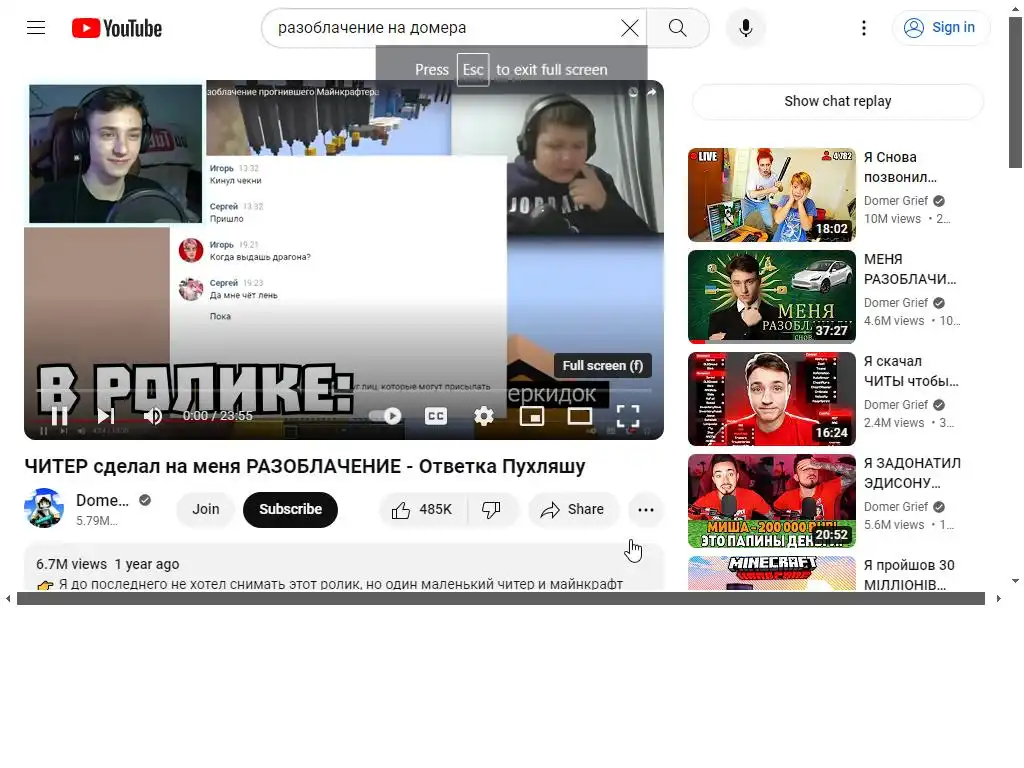1024x768 pixels.
Task: Click the video title text
Action: click(305, 466)
